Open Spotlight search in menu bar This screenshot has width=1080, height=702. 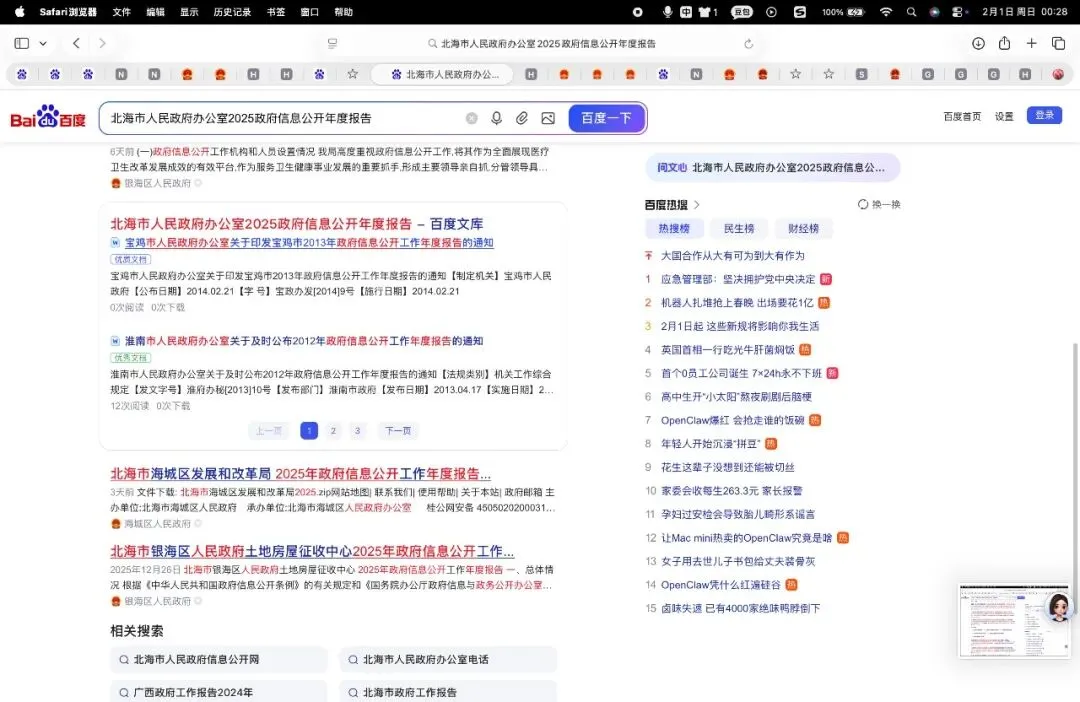[x=911, y=12]
